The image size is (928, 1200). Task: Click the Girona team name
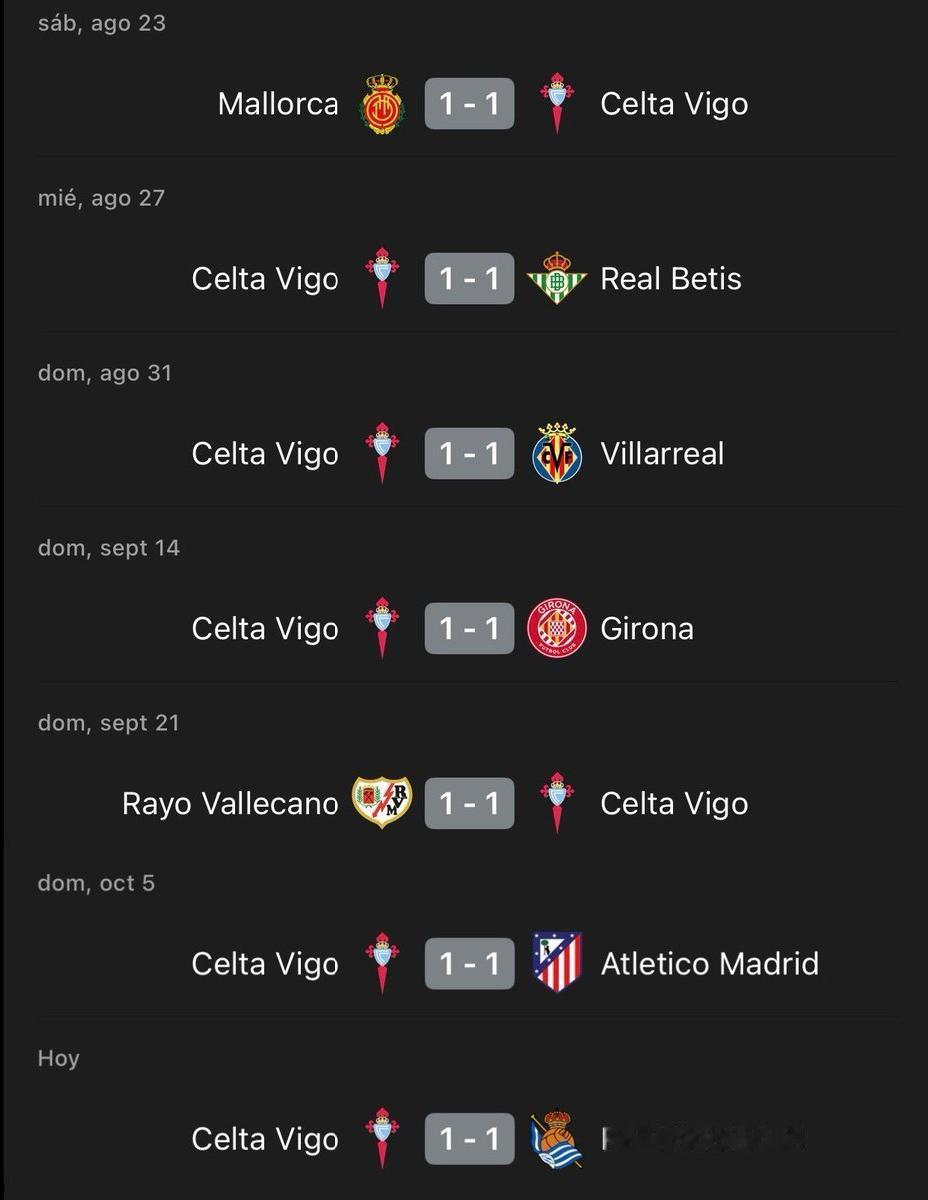pos(646,628)
